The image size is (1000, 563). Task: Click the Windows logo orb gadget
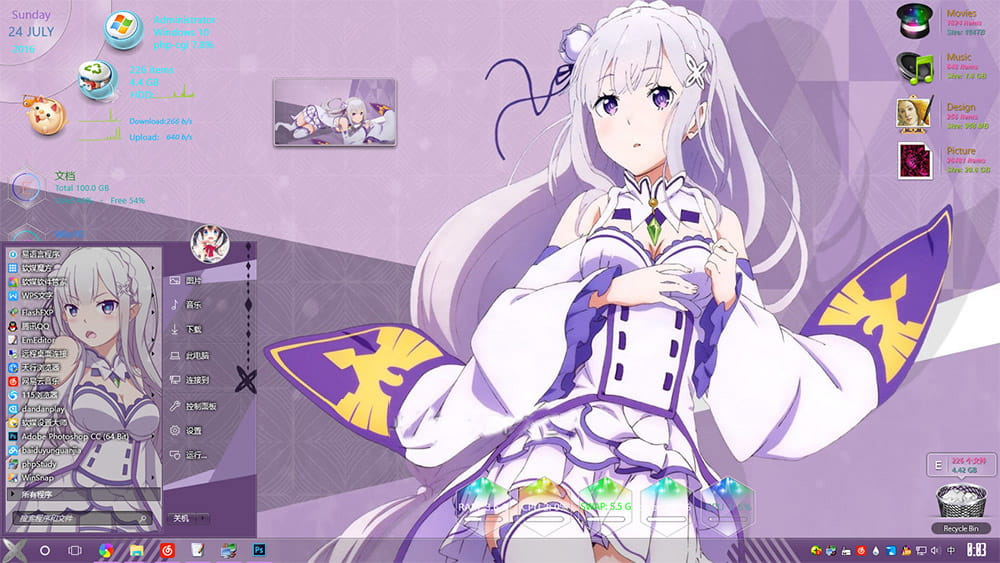click(x=123, y=30)
